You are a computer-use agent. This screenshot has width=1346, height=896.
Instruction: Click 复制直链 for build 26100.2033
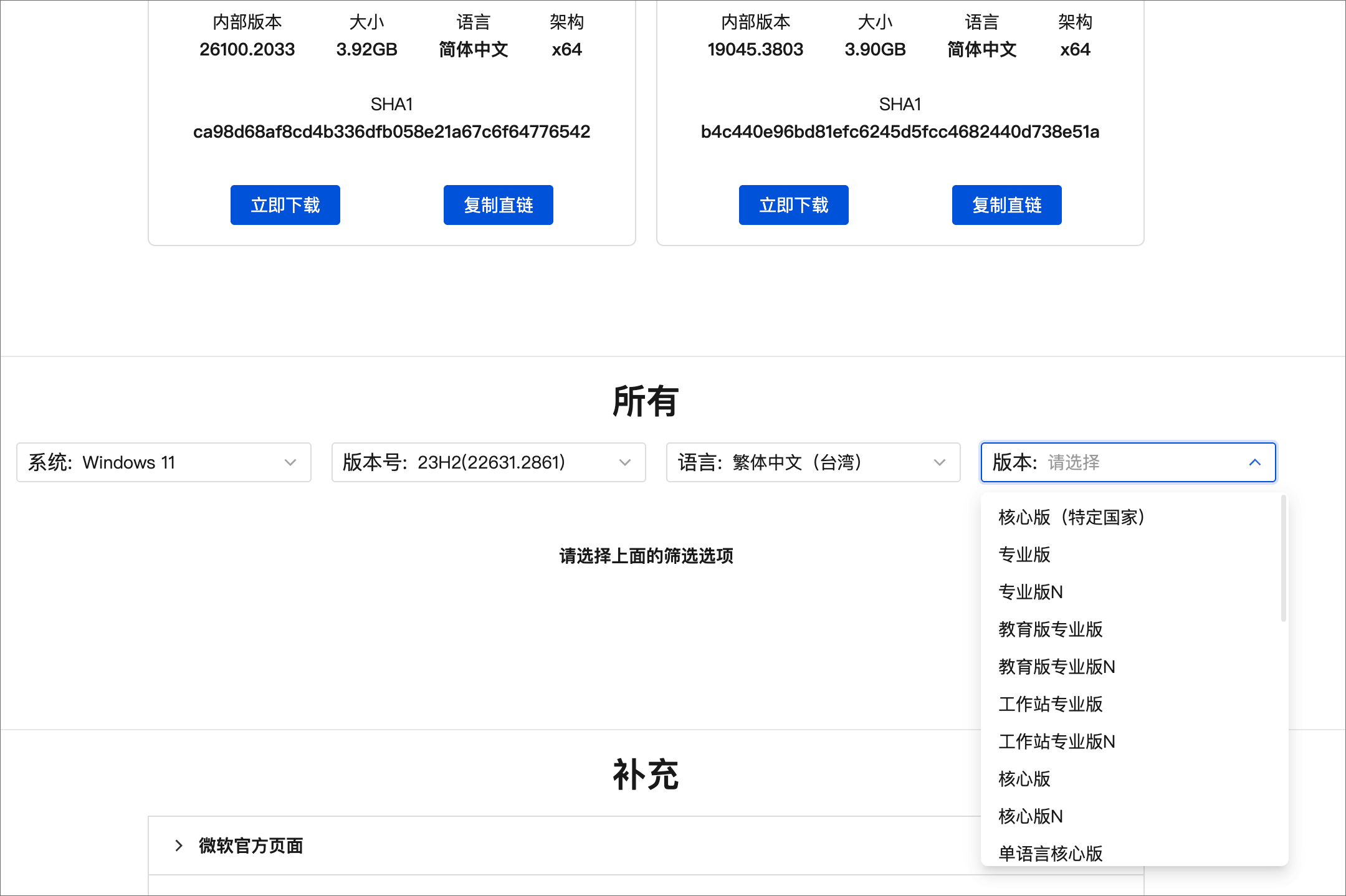tap(498, 205)
